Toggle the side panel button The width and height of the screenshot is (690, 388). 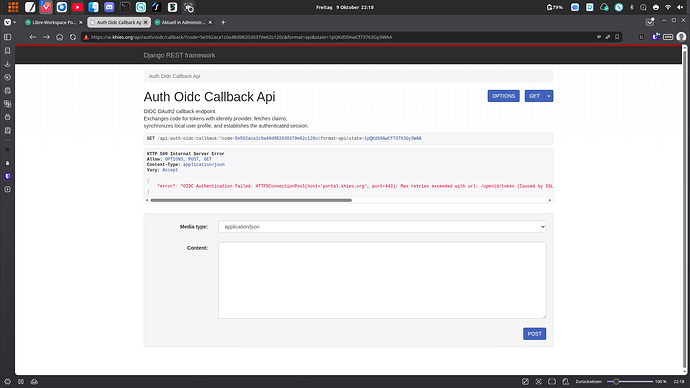(7, 37)
